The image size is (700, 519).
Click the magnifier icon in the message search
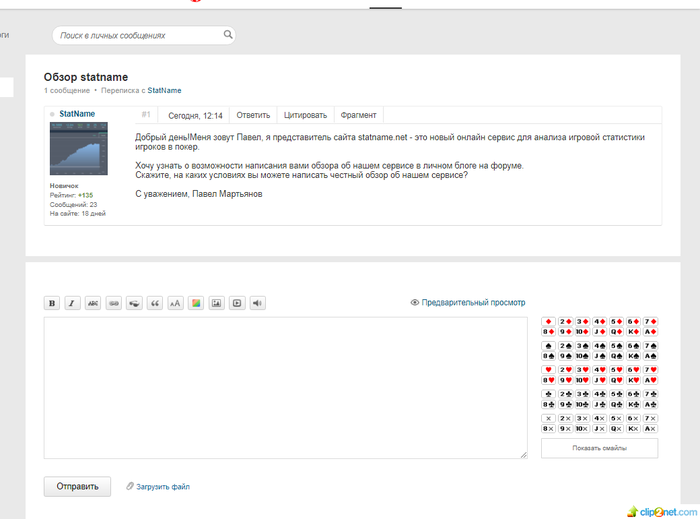pos(228,34)
